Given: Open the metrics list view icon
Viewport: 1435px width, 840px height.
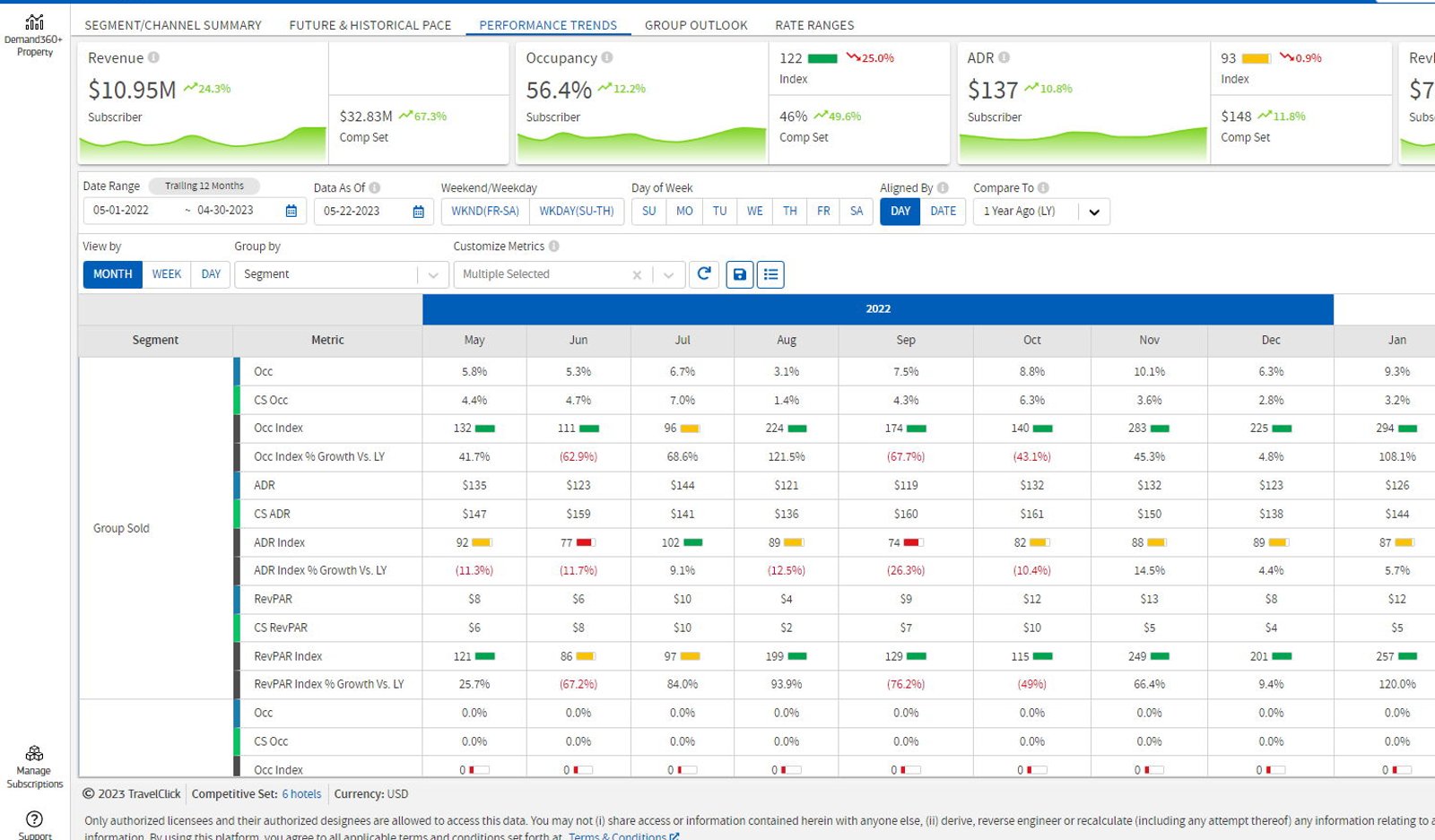Looking at the screenshot, I should coord(770,274).
